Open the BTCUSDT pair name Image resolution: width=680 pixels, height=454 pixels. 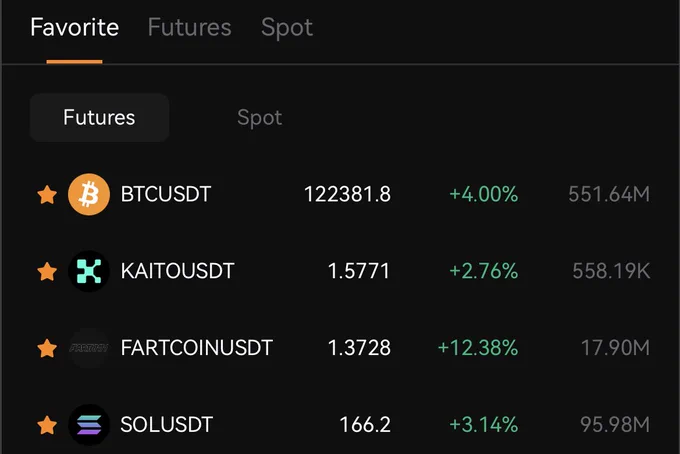(166, 194)
